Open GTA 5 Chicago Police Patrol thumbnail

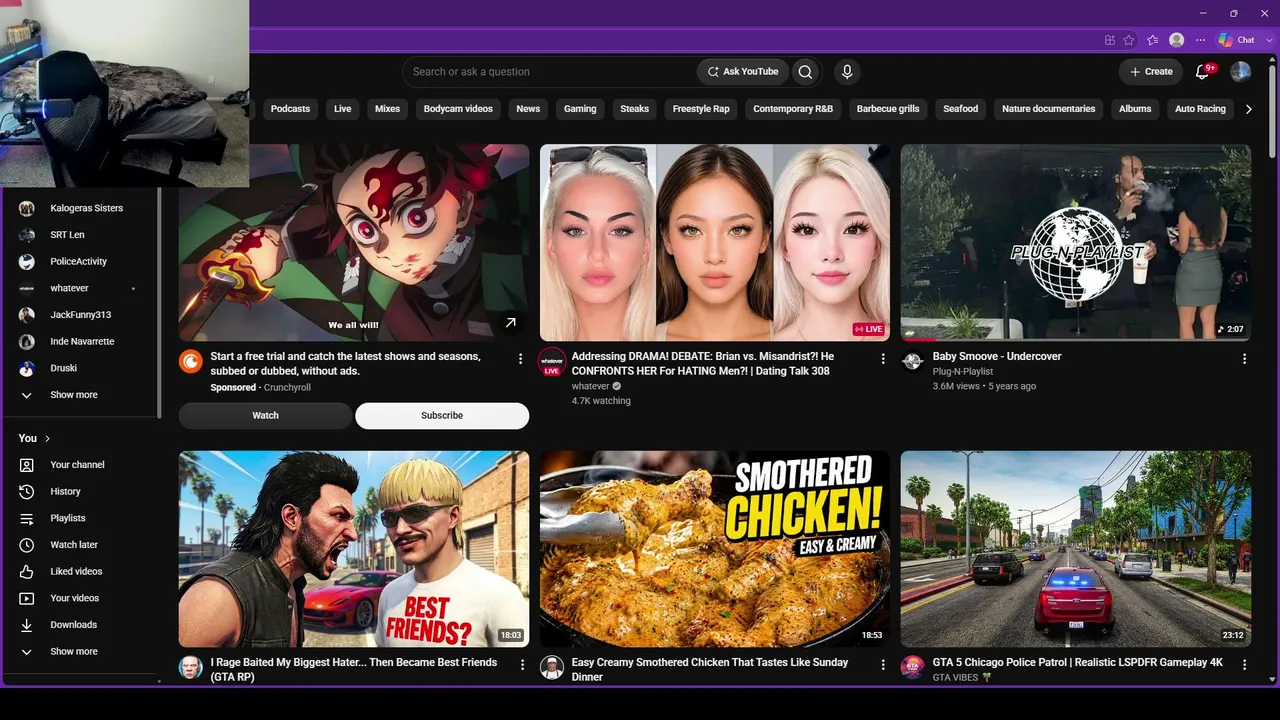1076,549
